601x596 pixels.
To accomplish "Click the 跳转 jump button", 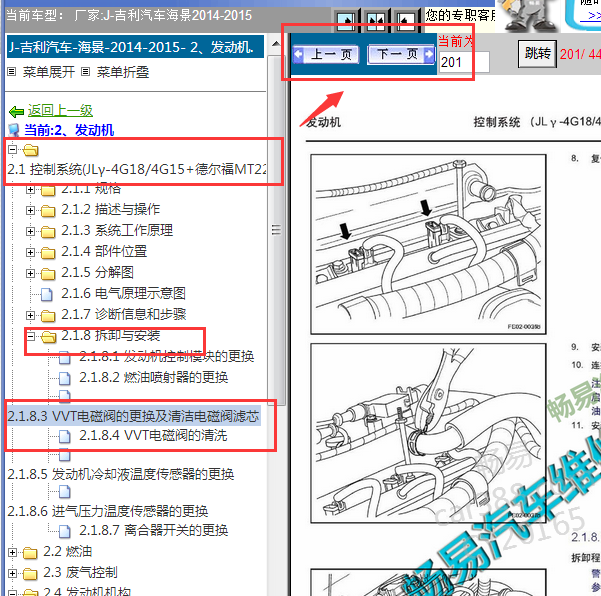I will point(537,54).
